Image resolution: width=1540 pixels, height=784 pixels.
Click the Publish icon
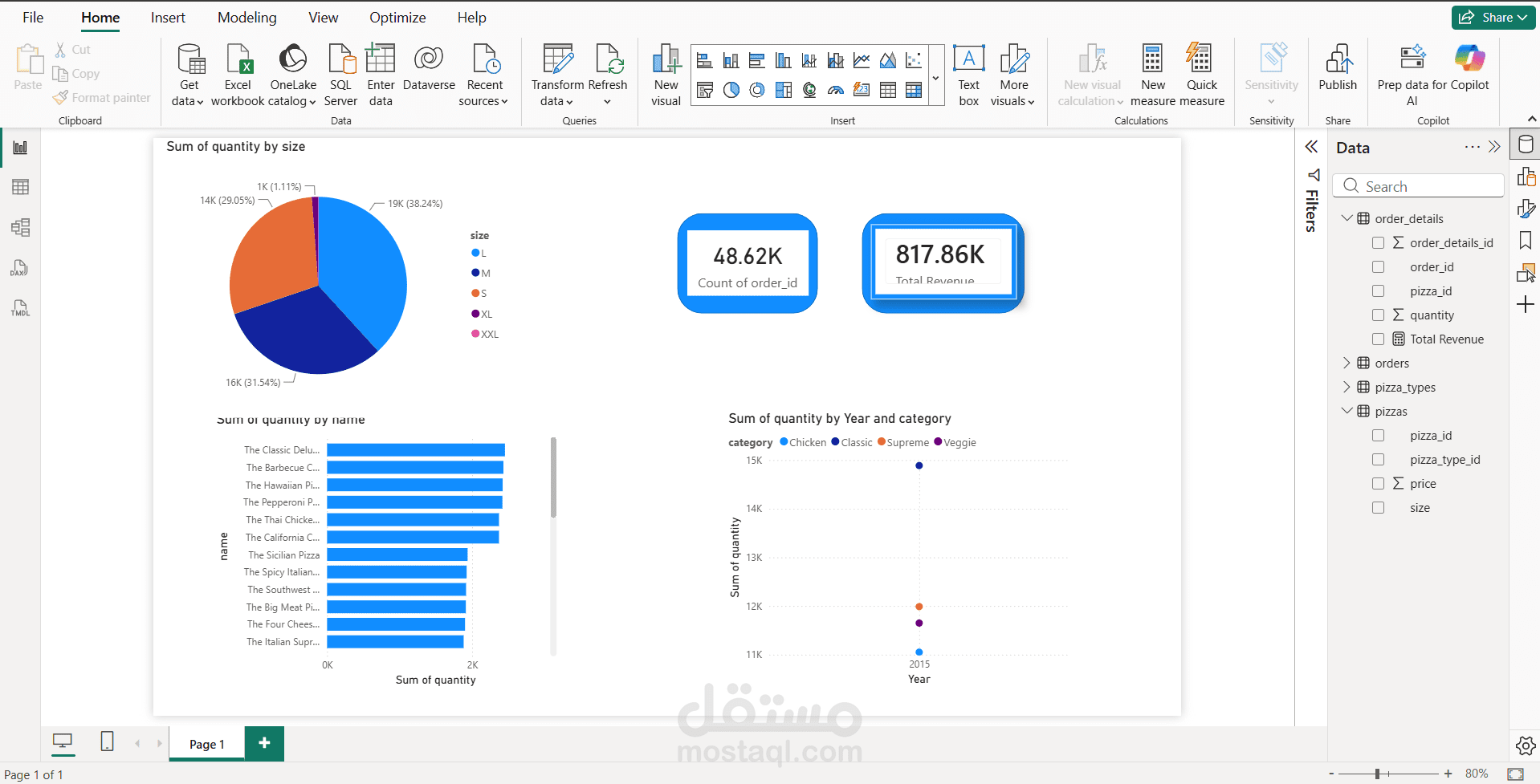tap(1338, 59)
